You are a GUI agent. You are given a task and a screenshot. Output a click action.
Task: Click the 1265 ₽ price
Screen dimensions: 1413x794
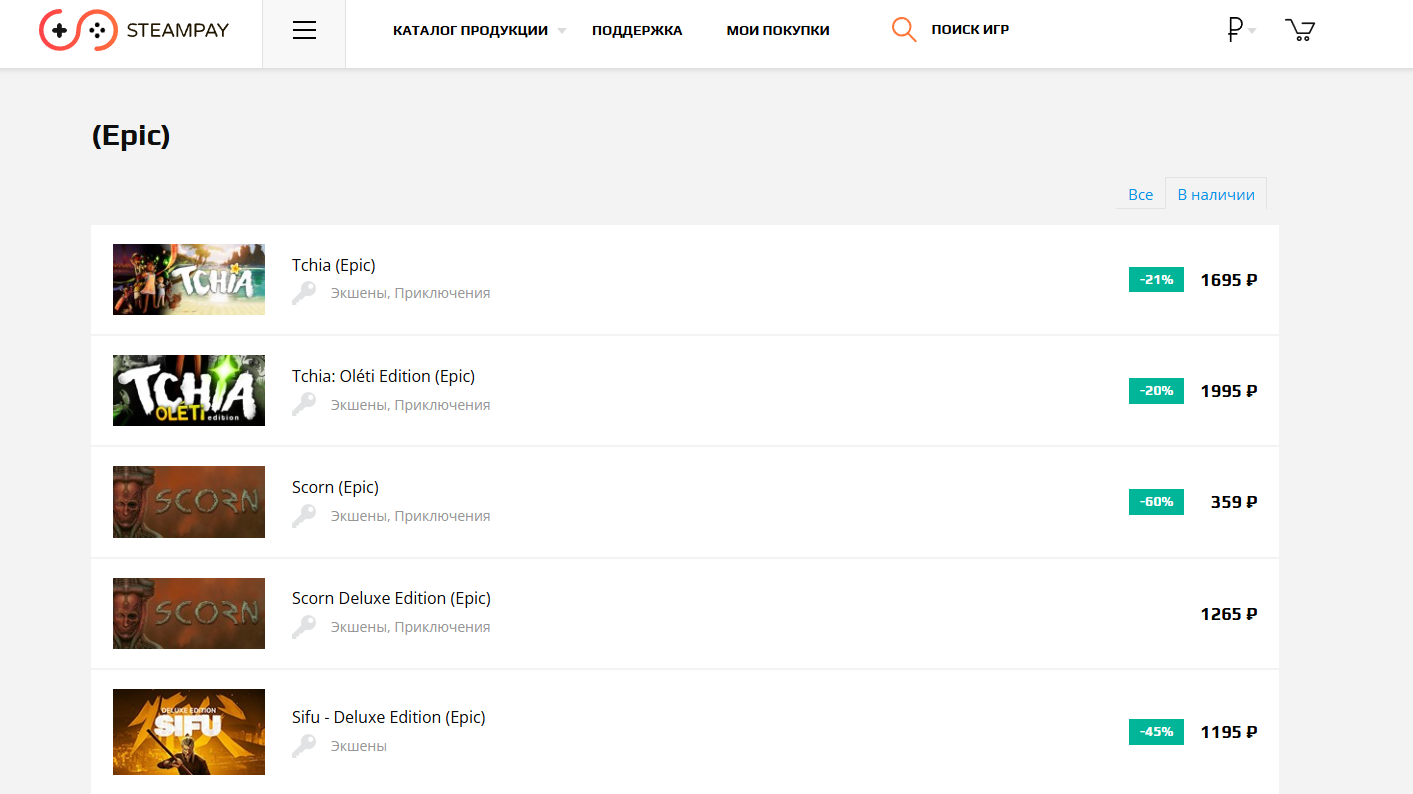coord(1229,614)
